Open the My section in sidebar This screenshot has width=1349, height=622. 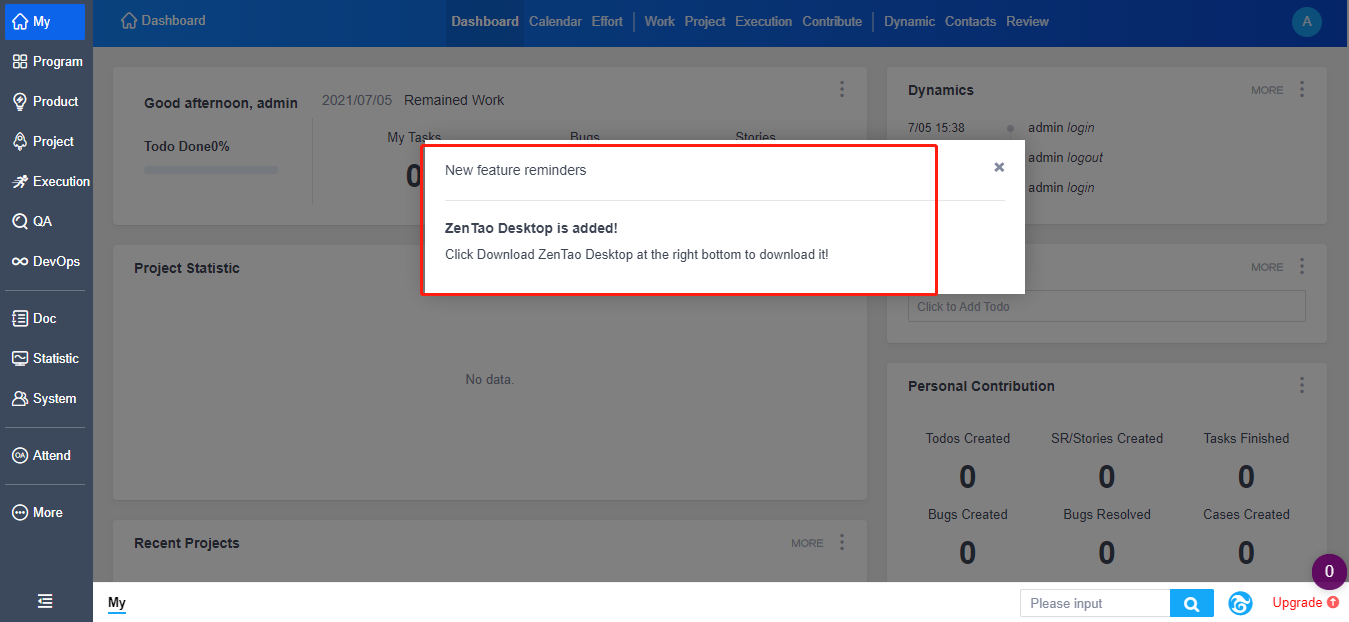tap(46, 21)
